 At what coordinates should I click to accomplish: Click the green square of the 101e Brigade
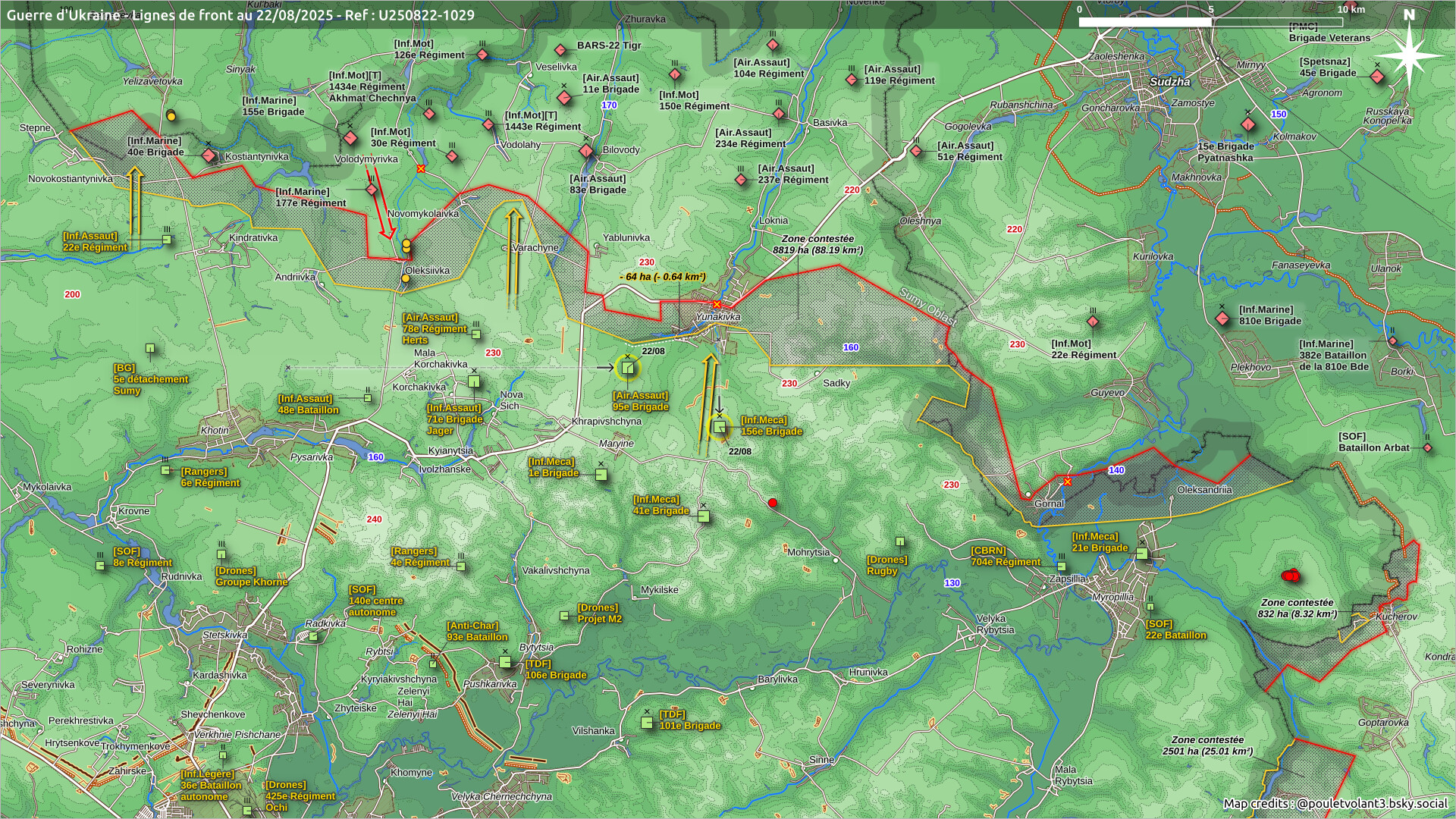pos(647,723)
